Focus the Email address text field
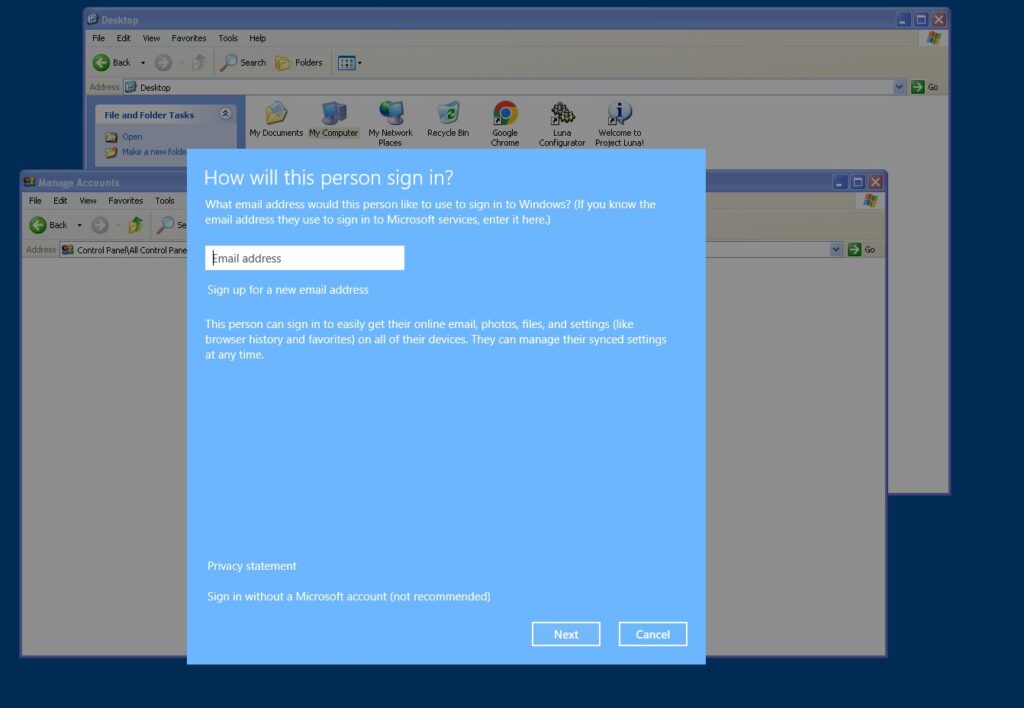1024x708 pixels. [x=305, y=258]
